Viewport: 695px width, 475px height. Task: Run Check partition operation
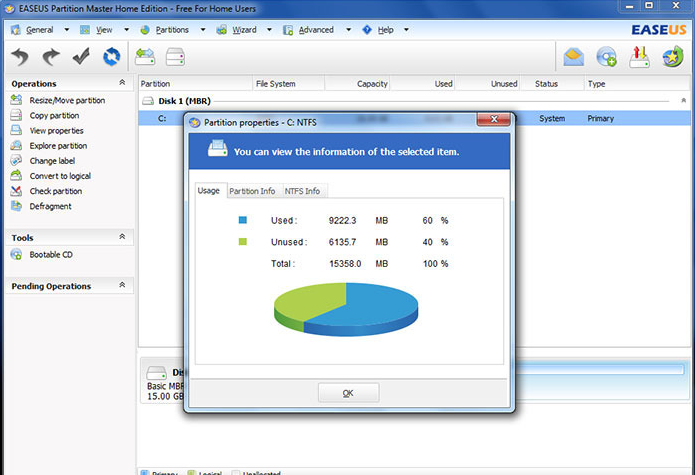(55, 191)
